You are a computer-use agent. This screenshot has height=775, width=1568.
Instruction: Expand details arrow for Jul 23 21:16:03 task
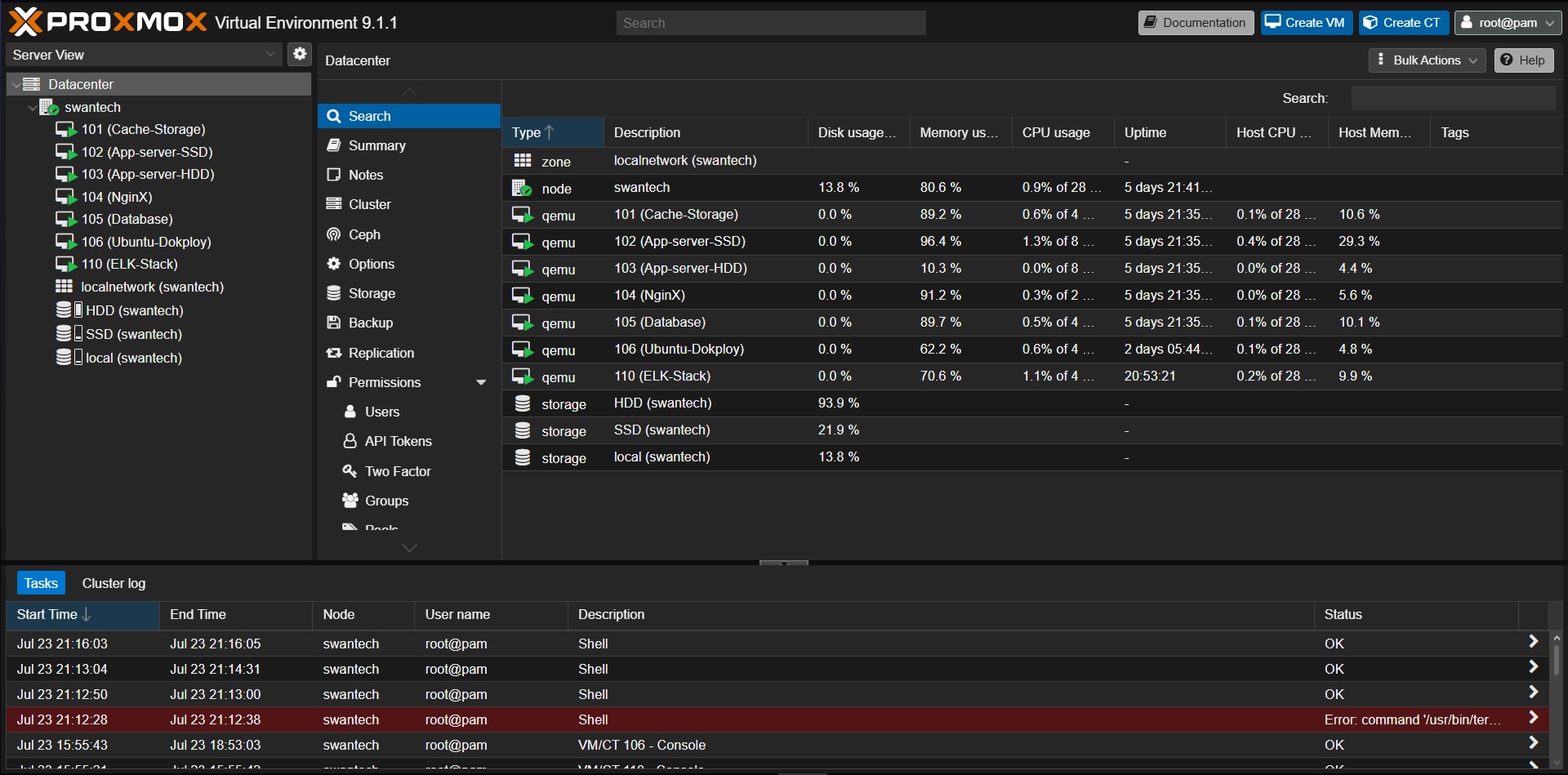[x=1533, y=642]
